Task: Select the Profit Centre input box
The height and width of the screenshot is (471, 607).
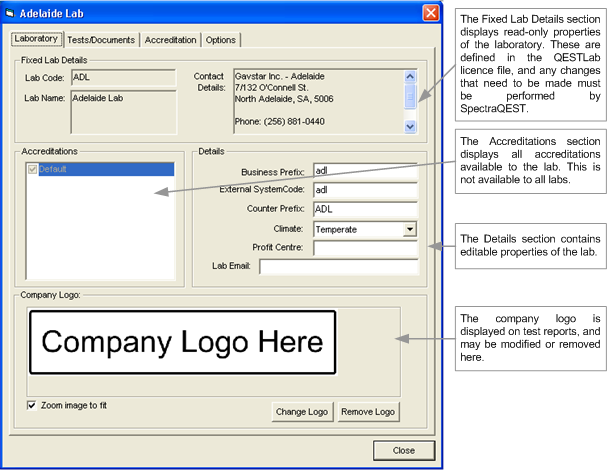Action: [364, 248]
